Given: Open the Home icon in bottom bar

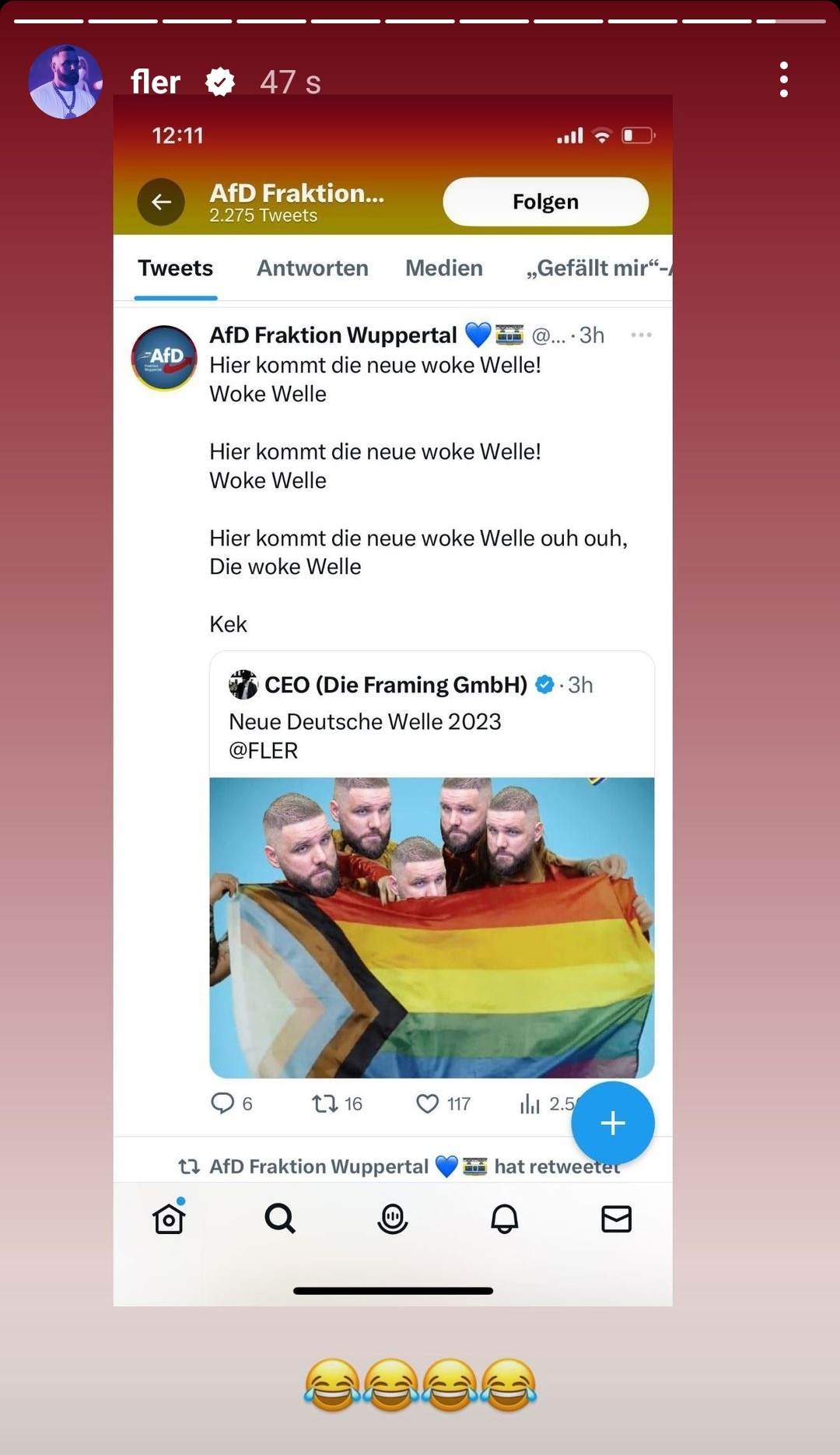Looking at the screenshot, I should (169, 1218).
